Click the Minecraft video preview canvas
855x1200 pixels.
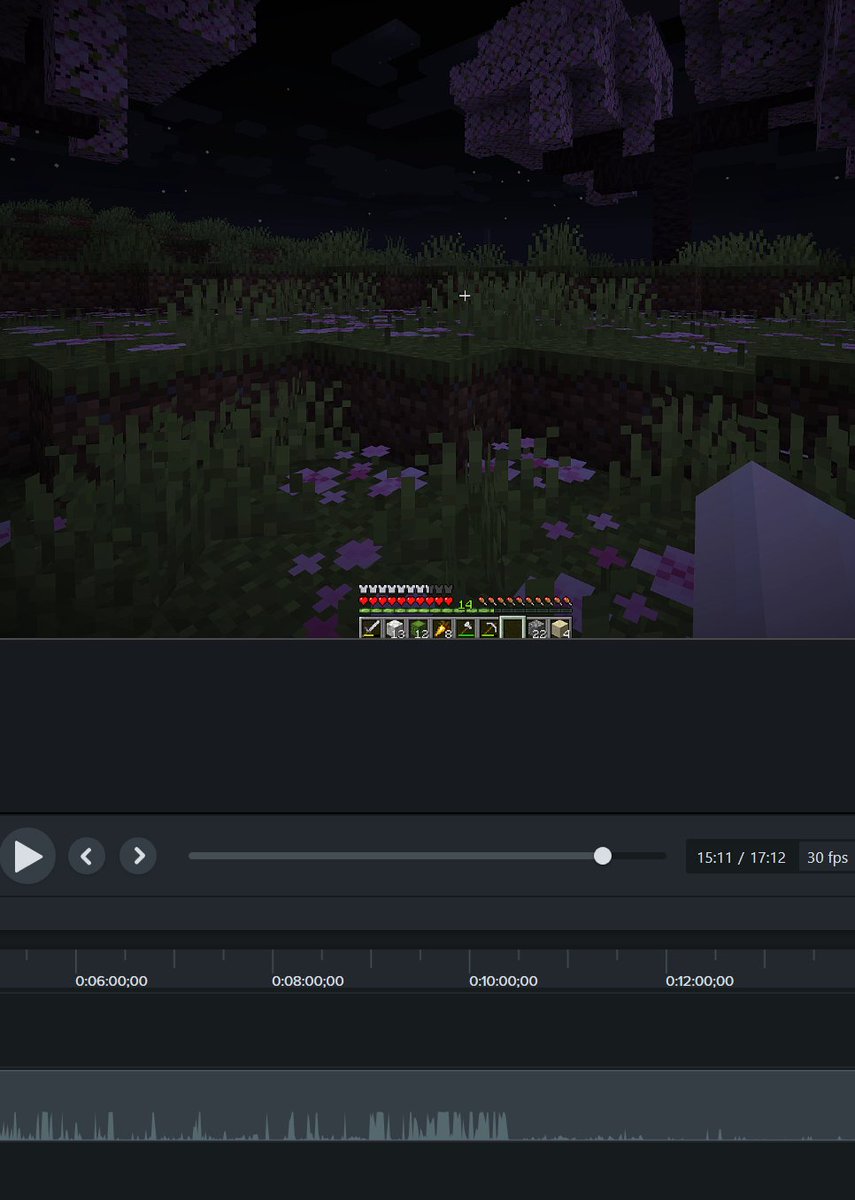[x=427, y=319]
